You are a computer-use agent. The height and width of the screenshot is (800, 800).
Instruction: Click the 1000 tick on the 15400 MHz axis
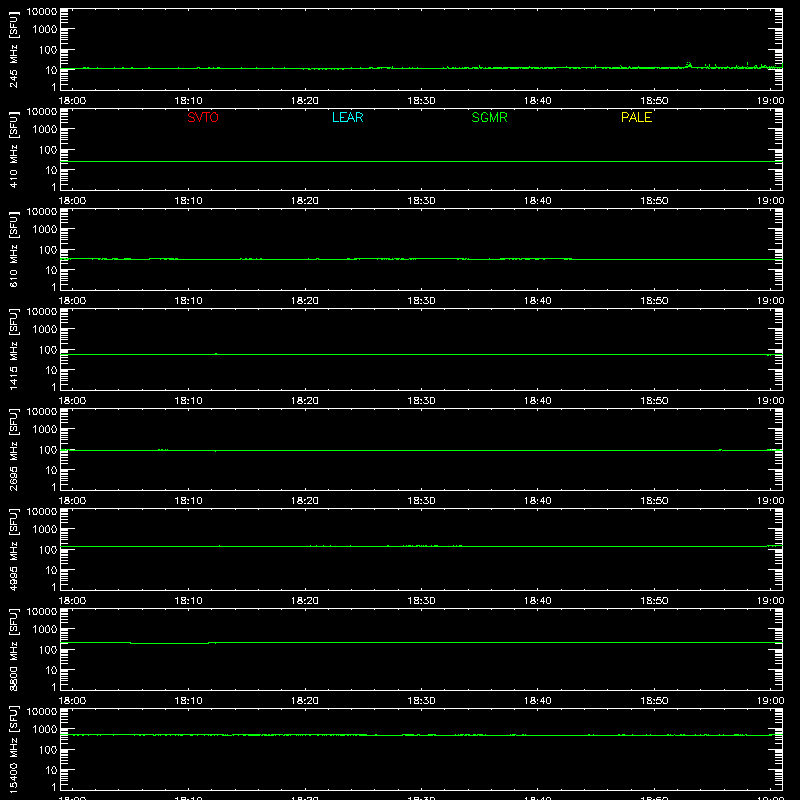point(45,730)
